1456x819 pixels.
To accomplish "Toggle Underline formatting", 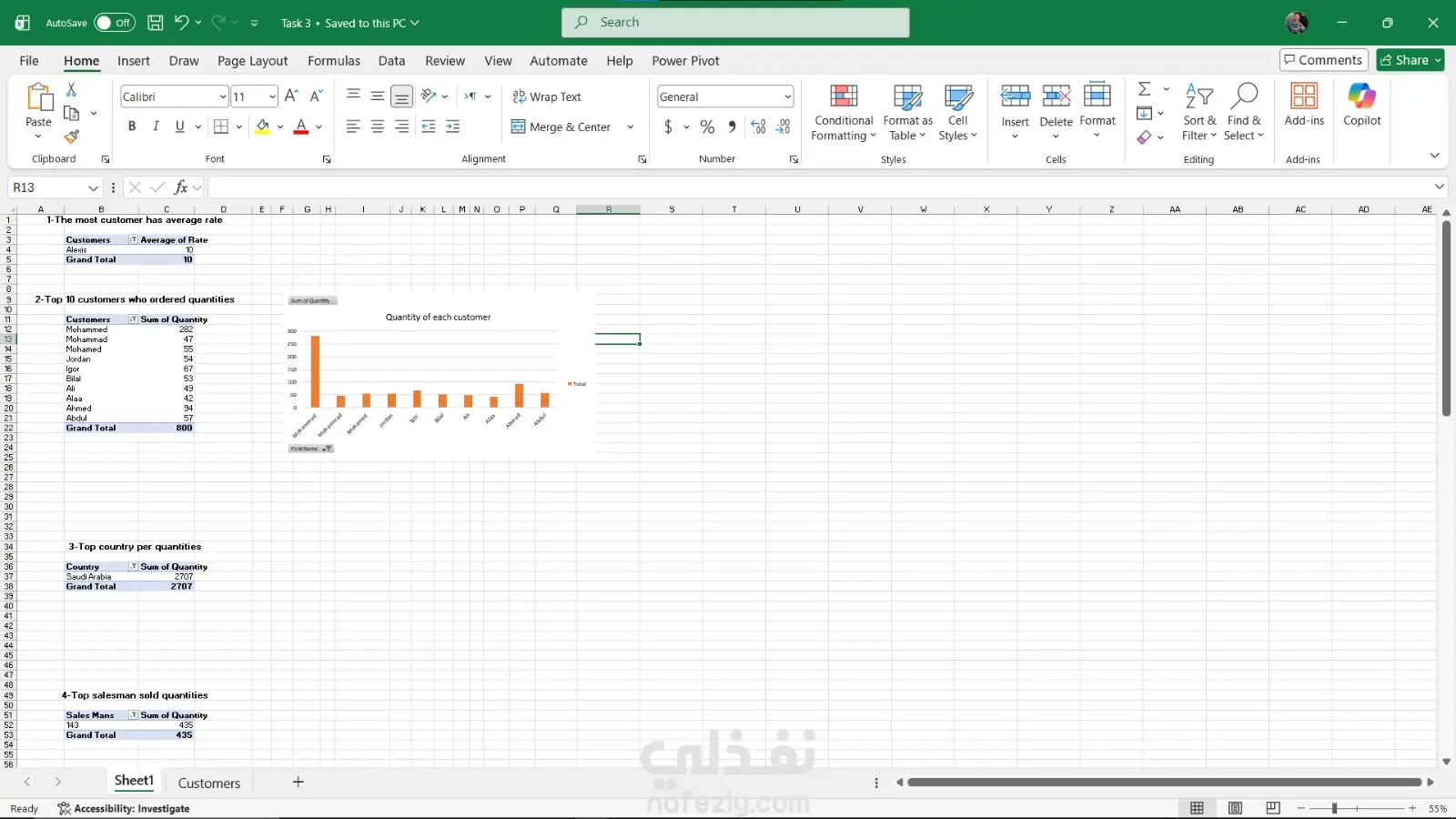I will pos(179,126).
